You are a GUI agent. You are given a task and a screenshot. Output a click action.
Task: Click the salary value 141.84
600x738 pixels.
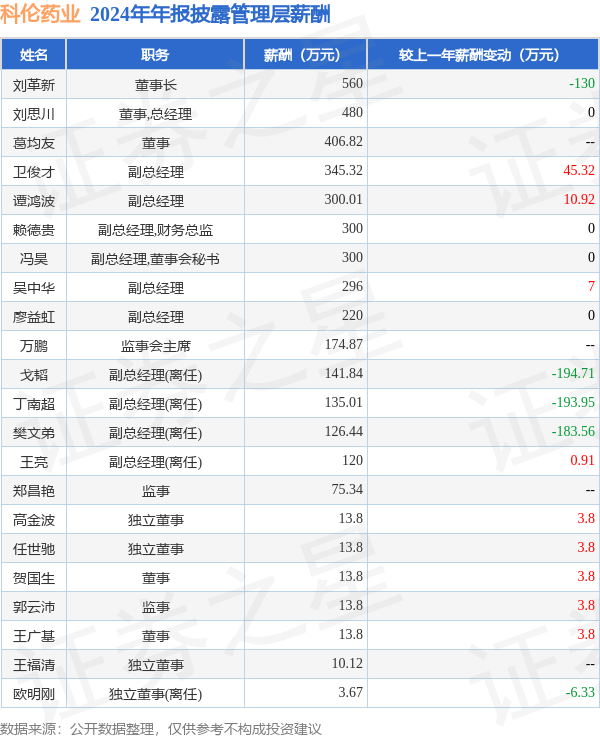coord(344,374)
